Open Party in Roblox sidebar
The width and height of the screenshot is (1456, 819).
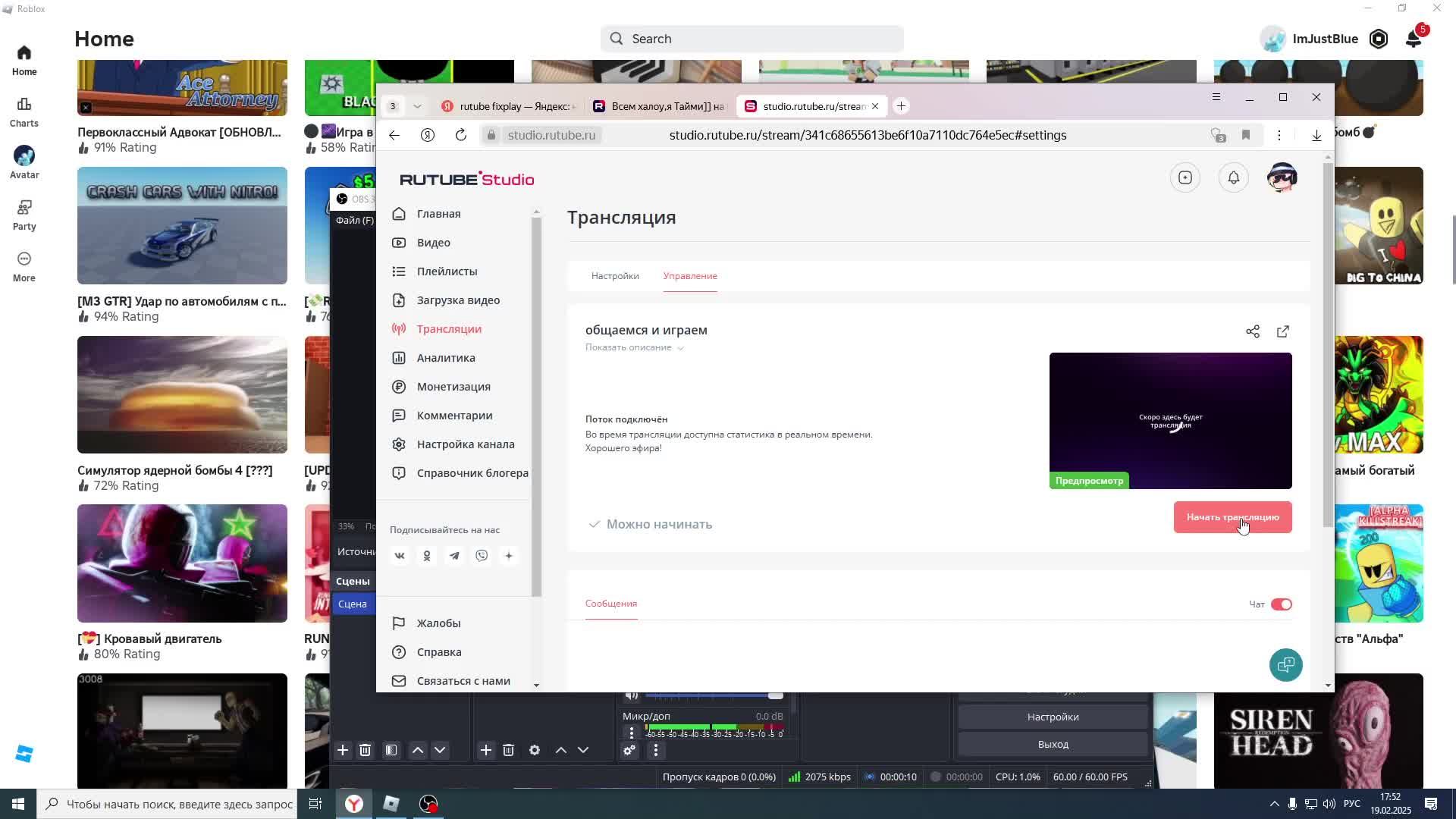point(24,215)
